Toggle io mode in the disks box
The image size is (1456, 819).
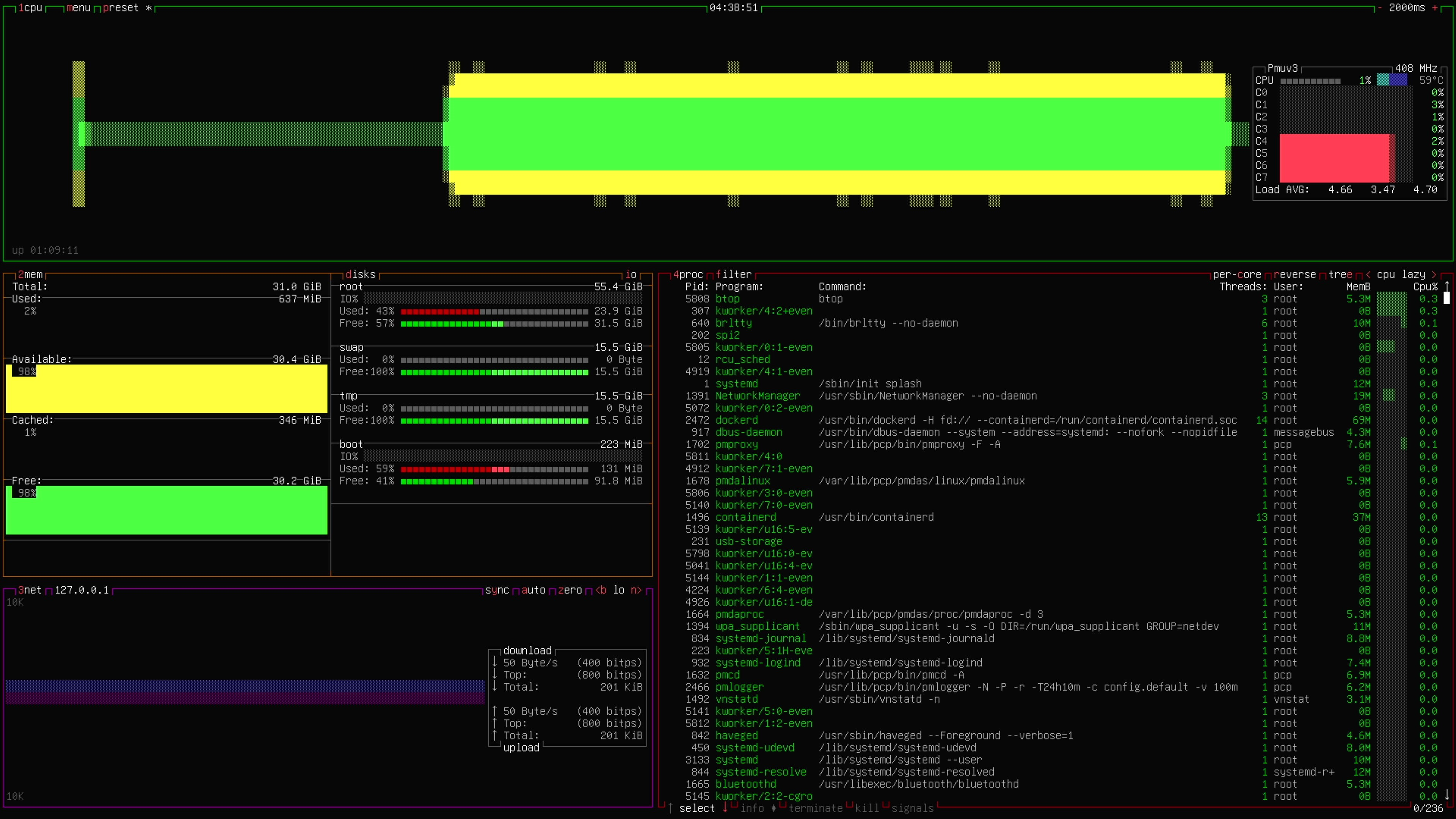coord(631,275)
